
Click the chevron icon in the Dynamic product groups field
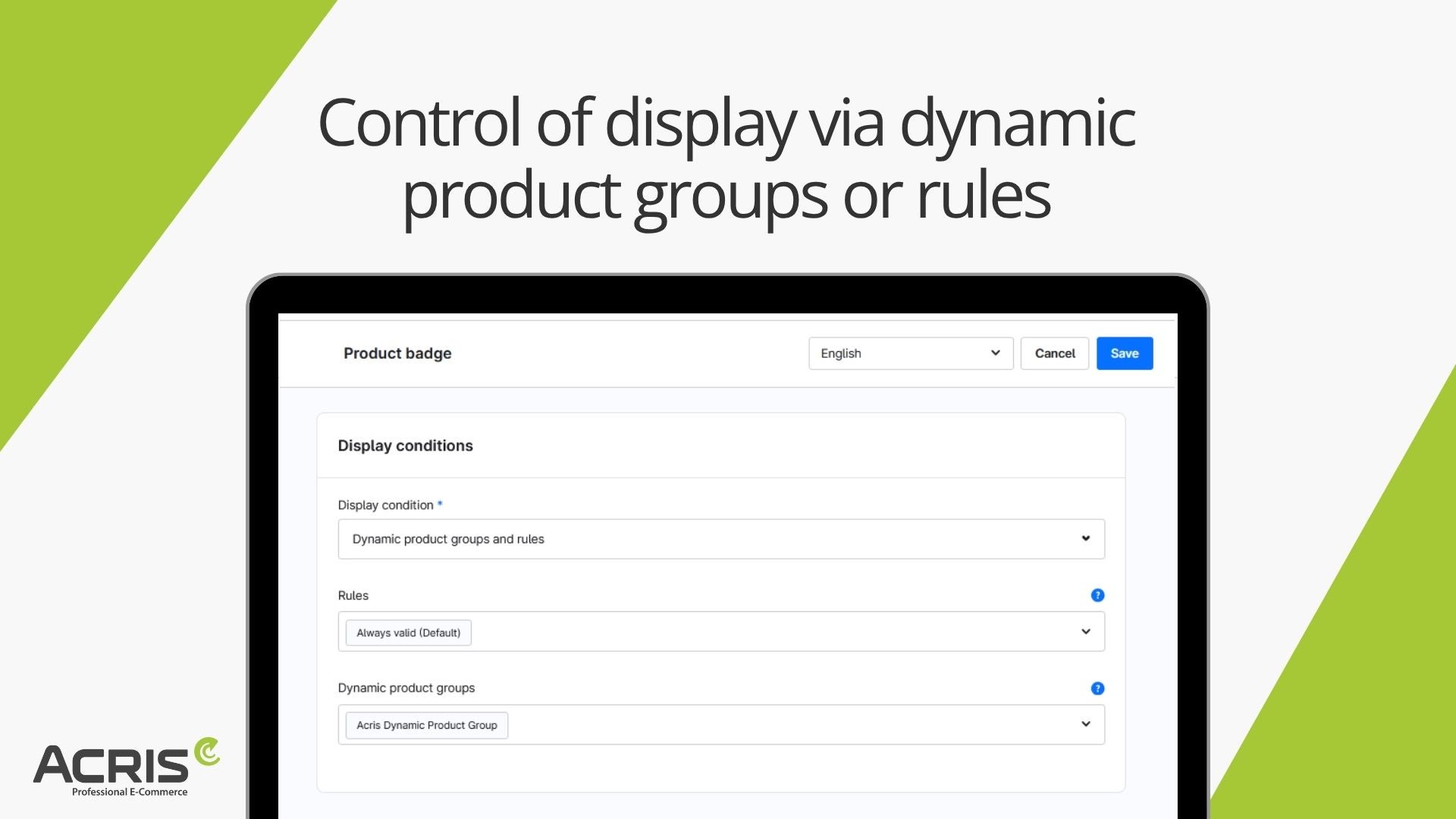1085,724
